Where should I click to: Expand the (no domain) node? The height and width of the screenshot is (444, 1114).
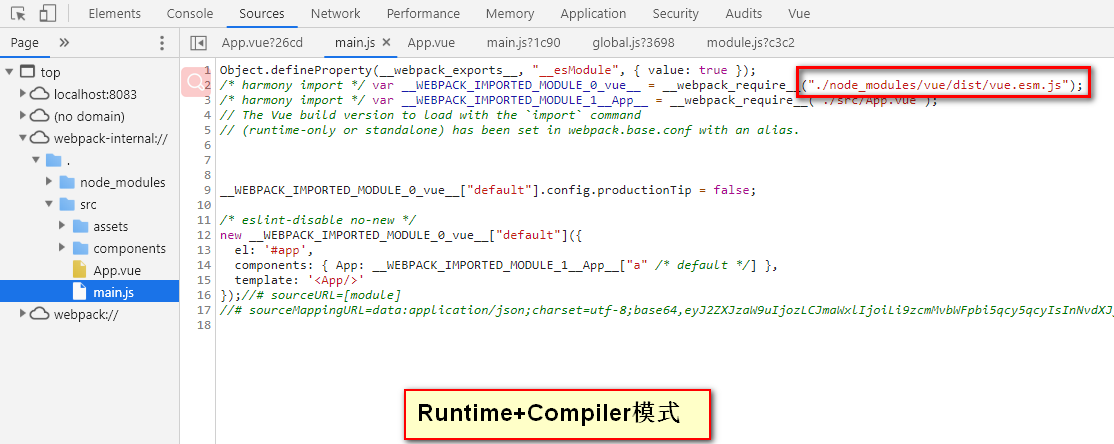[x=23, y=116]
